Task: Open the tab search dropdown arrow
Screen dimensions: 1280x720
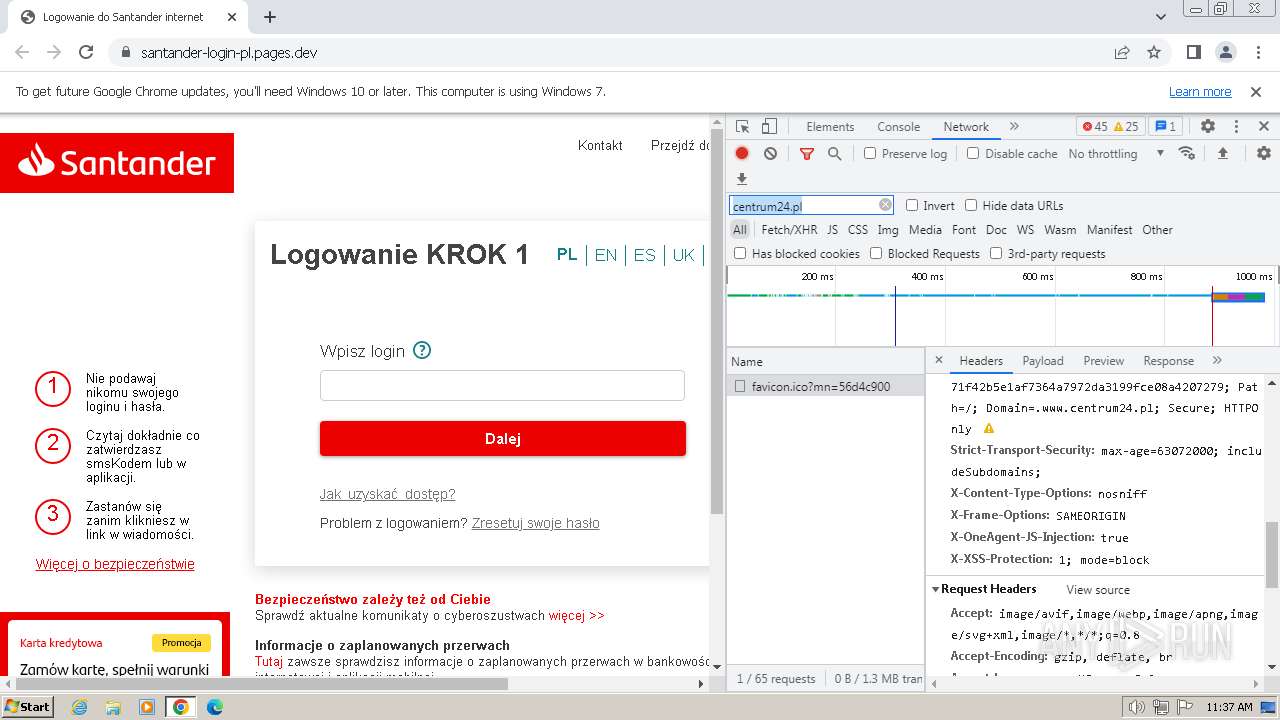Action: click(x=1161, y=17)
